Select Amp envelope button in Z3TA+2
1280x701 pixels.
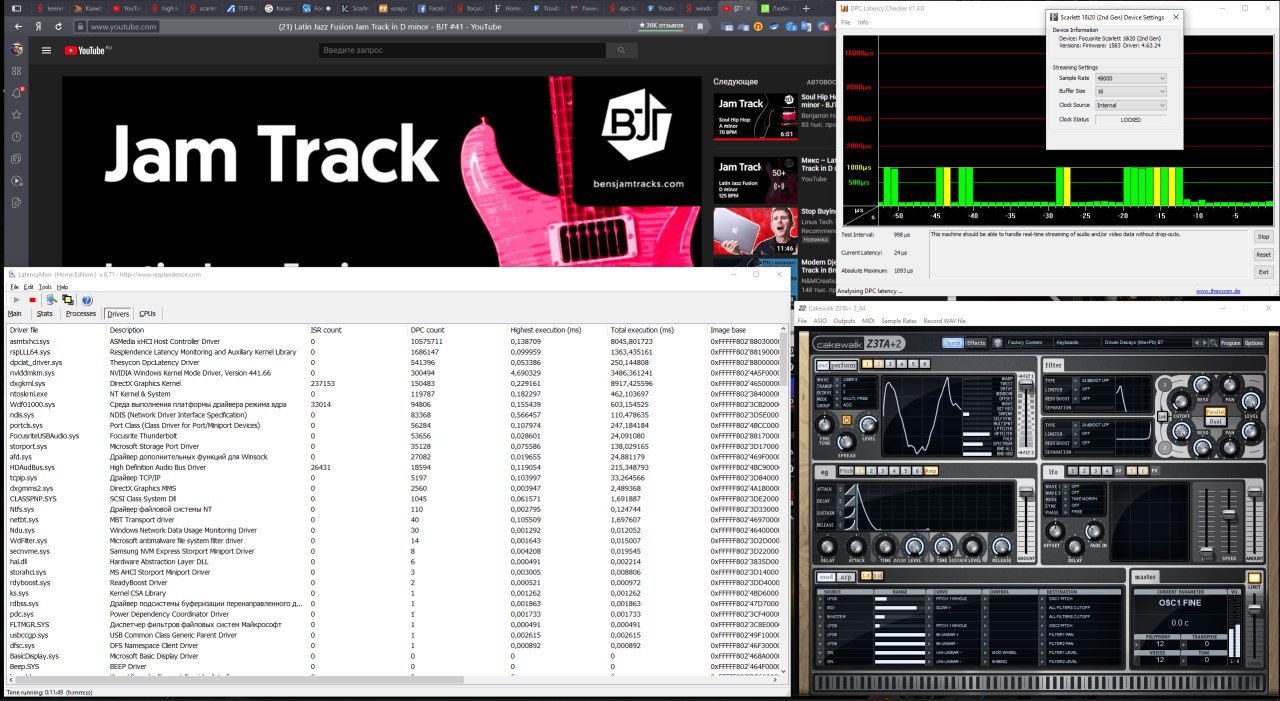click(931, 470)
